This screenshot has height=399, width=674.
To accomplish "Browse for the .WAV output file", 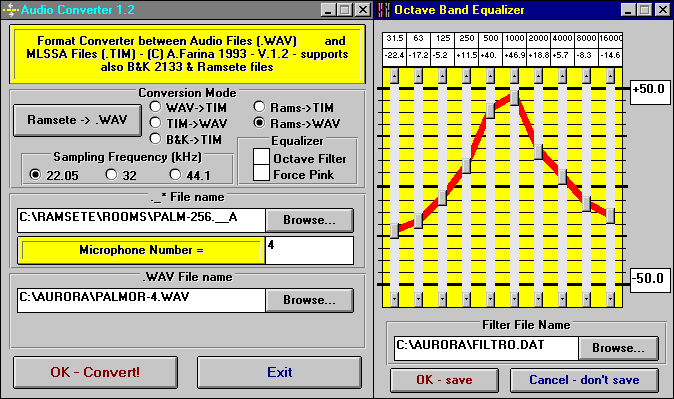I will [x=309, y=300].
